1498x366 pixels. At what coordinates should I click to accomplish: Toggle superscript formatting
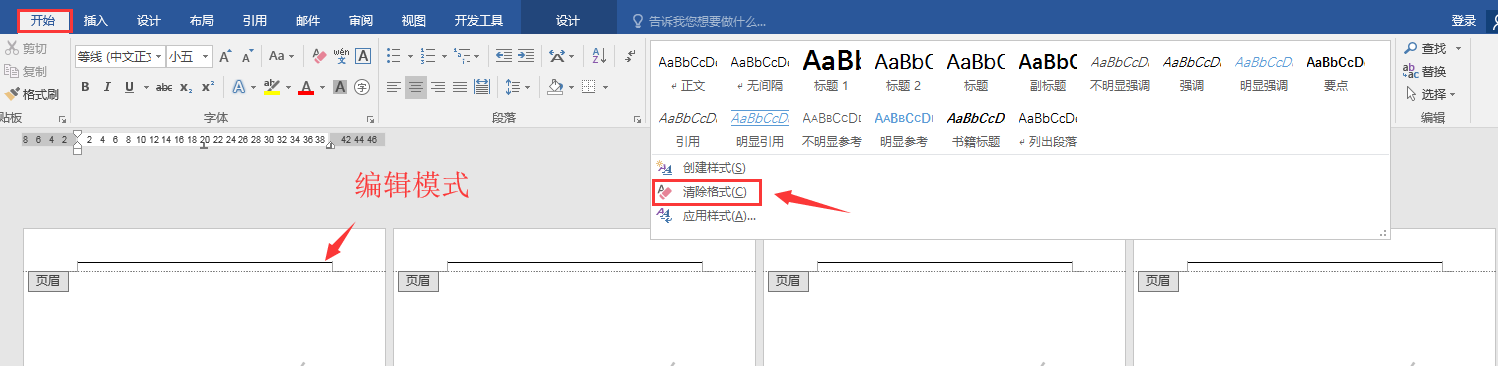tap(207, 87)
